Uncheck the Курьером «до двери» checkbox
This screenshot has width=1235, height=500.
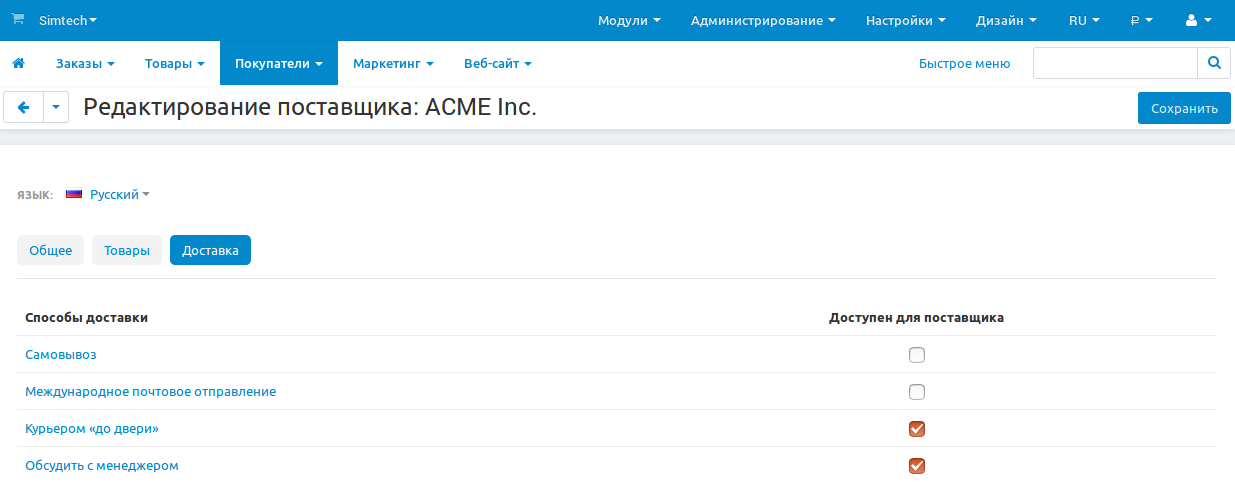tap(917, 429)
